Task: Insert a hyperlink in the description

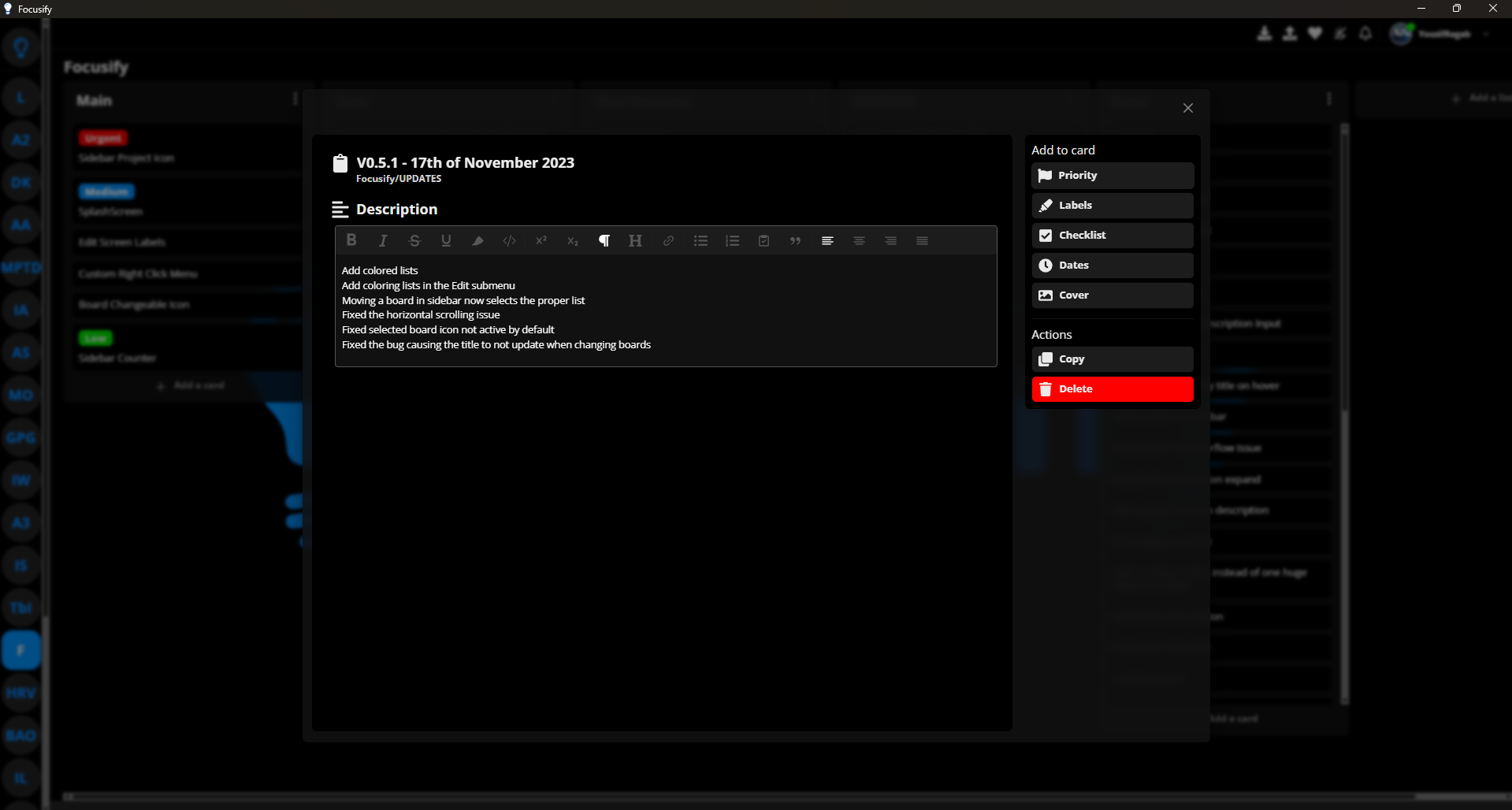Action: point(668,240)
